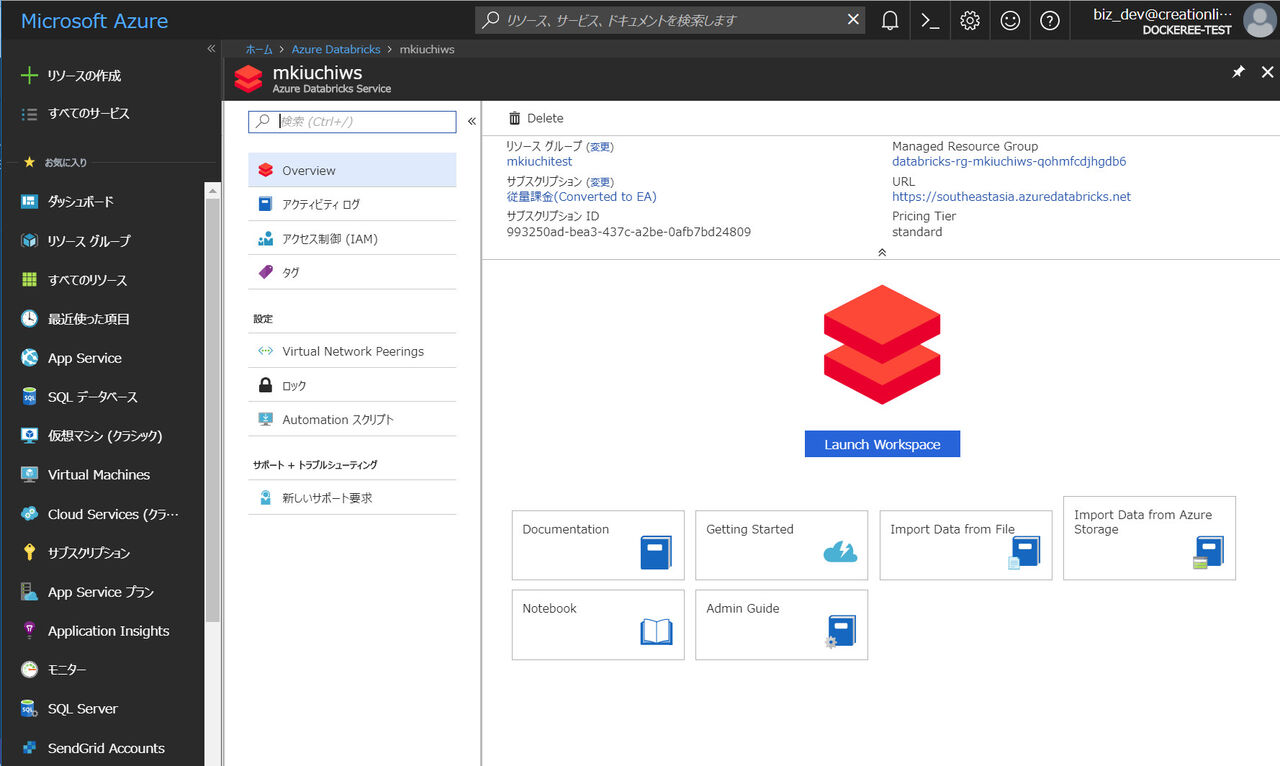
Task: Click the SendGrid Accounts icon
Action: coord(29,748)
